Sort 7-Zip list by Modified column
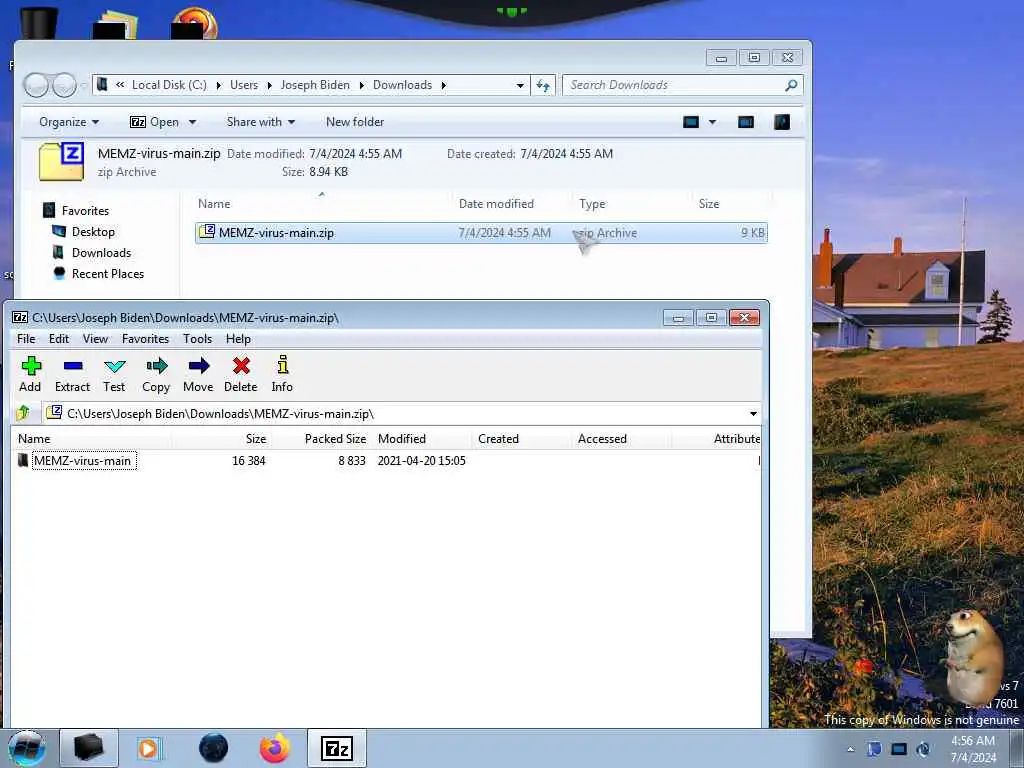The height and width of the screenshot is (768, 1024). [x=422, y=439]
